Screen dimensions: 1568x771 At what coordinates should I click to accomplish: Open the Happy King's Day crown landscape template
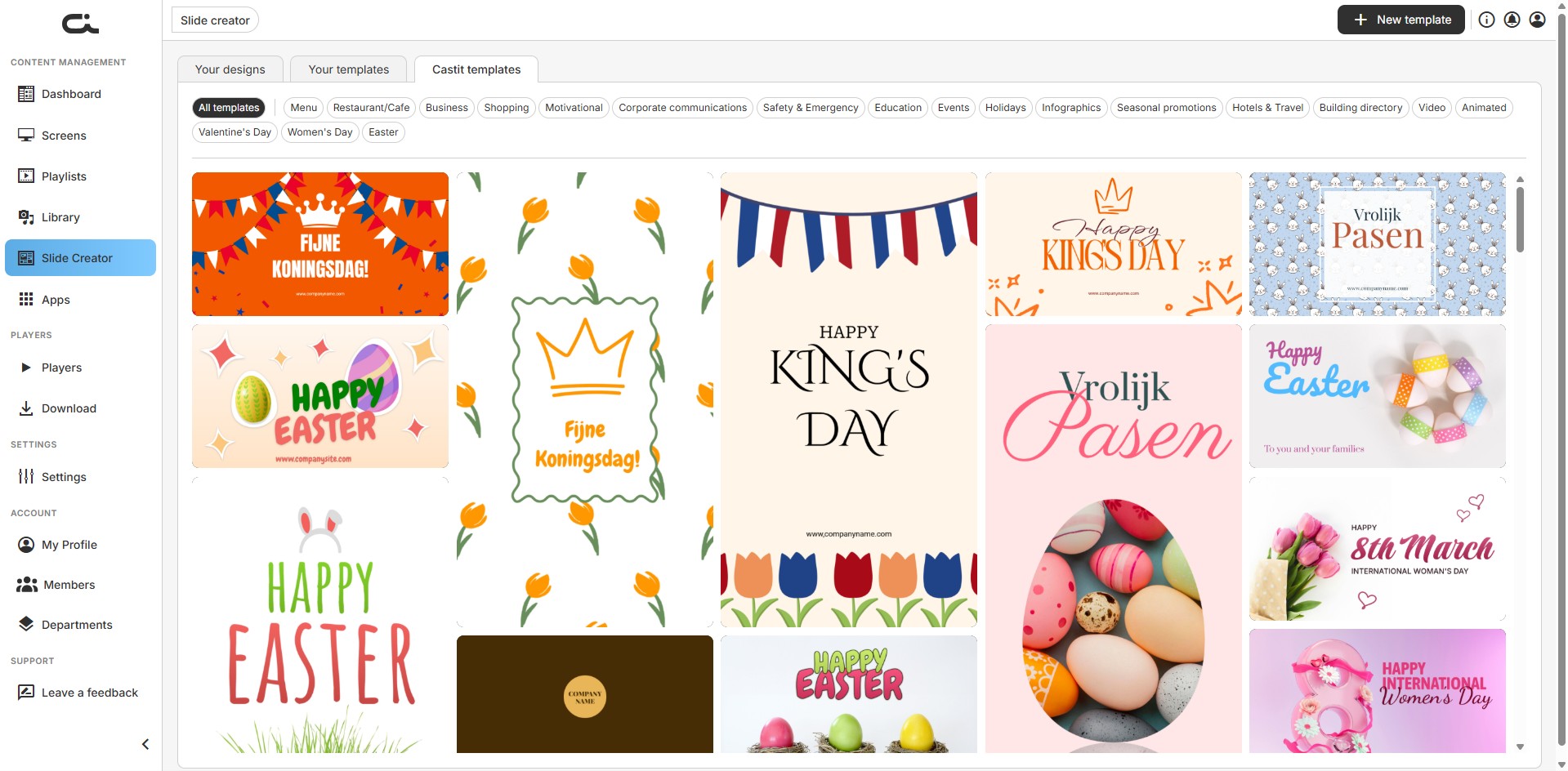[x=1114, y=244]
